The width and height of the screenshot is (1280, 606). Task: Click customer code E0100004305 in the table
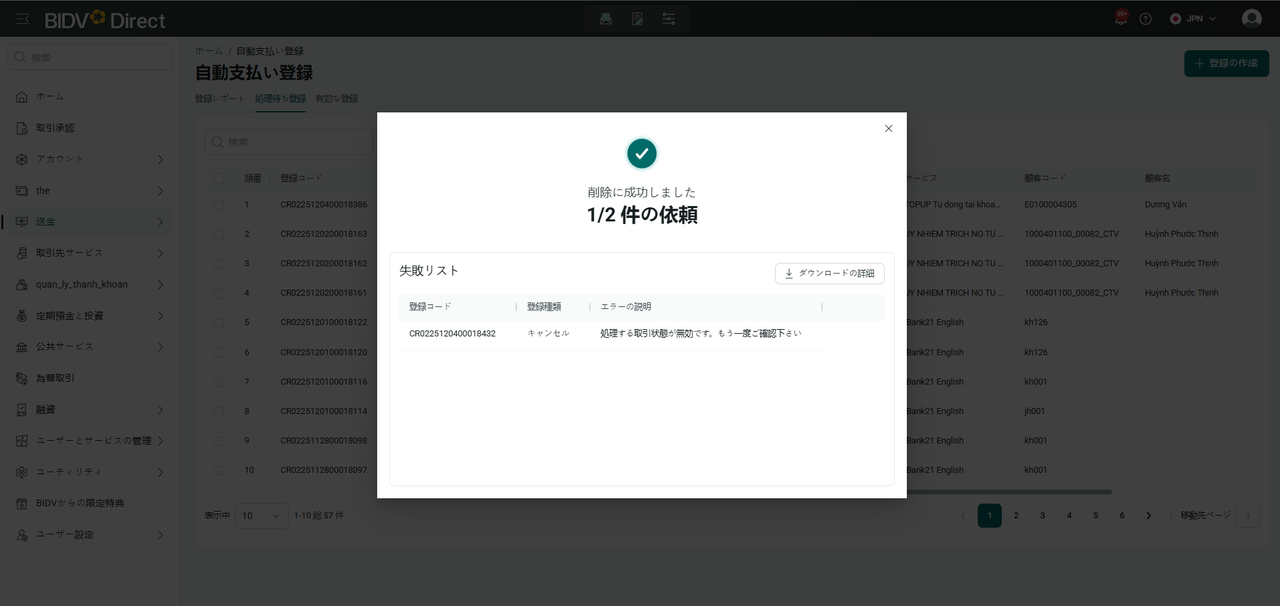(1050, 204)
